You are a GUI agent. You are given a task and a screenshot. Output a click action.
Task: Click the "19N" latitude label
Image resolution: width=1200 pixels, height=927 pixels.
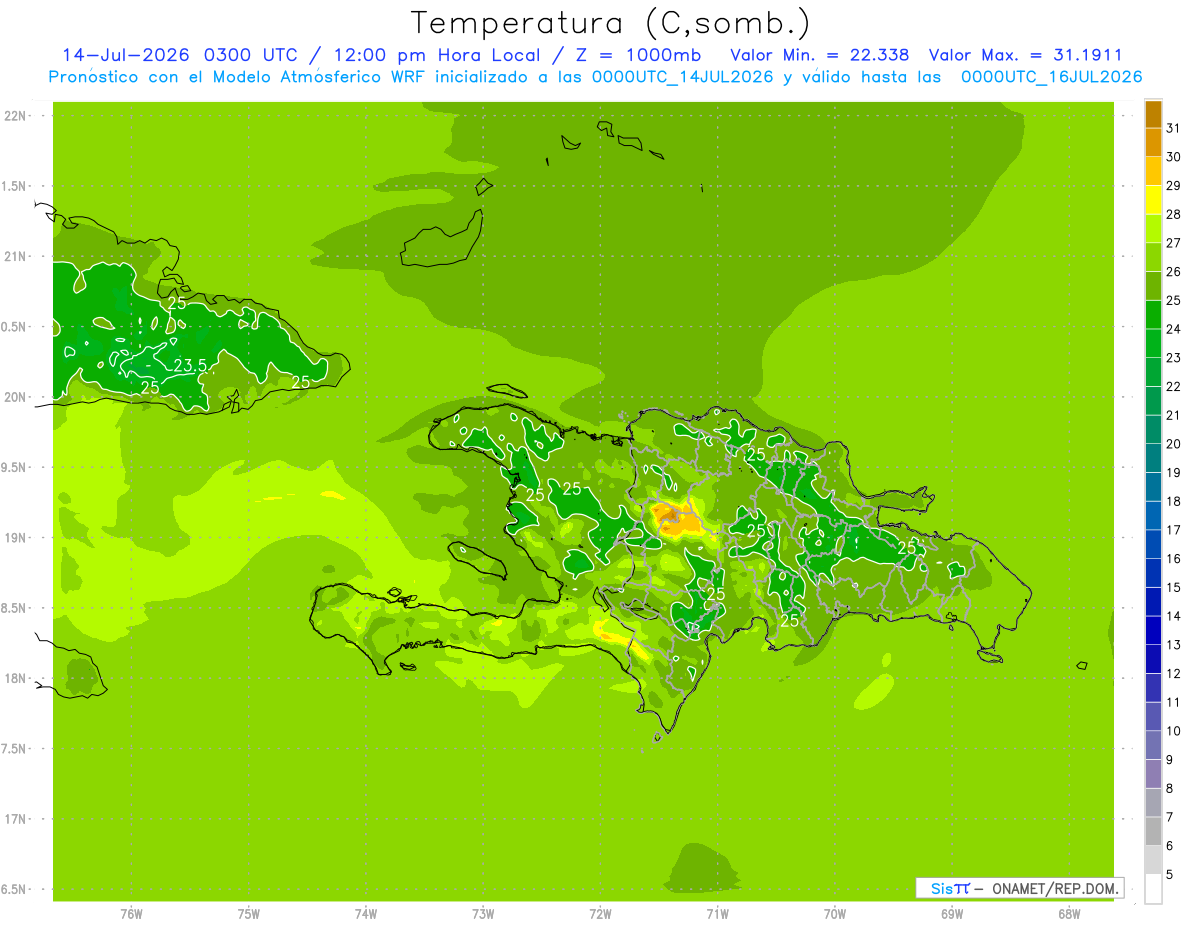tap(17, 537)
